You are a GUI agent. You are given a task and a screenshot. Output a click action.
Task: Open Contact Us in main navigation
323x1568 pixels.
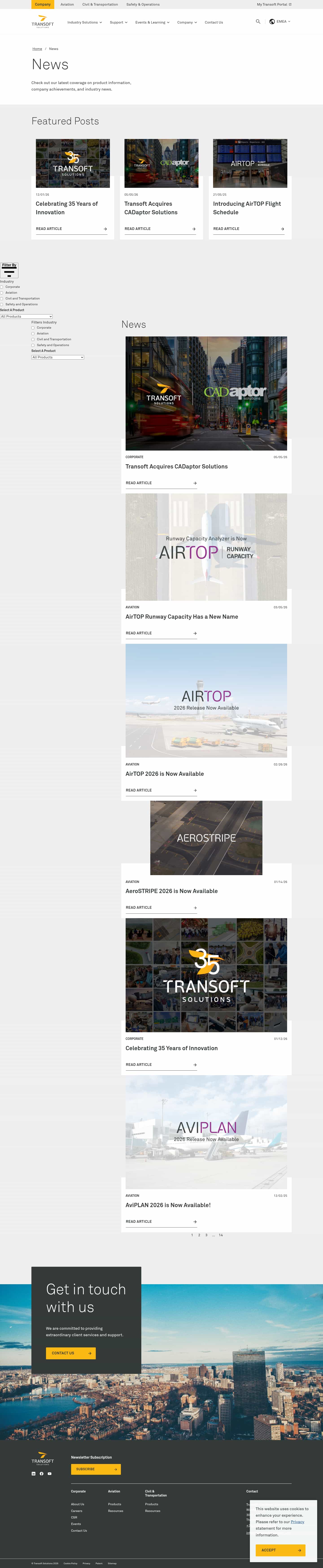214,22
